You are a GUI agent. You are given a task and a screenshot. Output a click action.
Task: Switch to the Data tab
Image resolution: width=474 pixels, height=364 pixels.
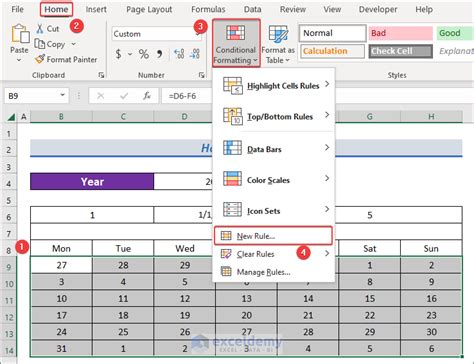point(252,9)
